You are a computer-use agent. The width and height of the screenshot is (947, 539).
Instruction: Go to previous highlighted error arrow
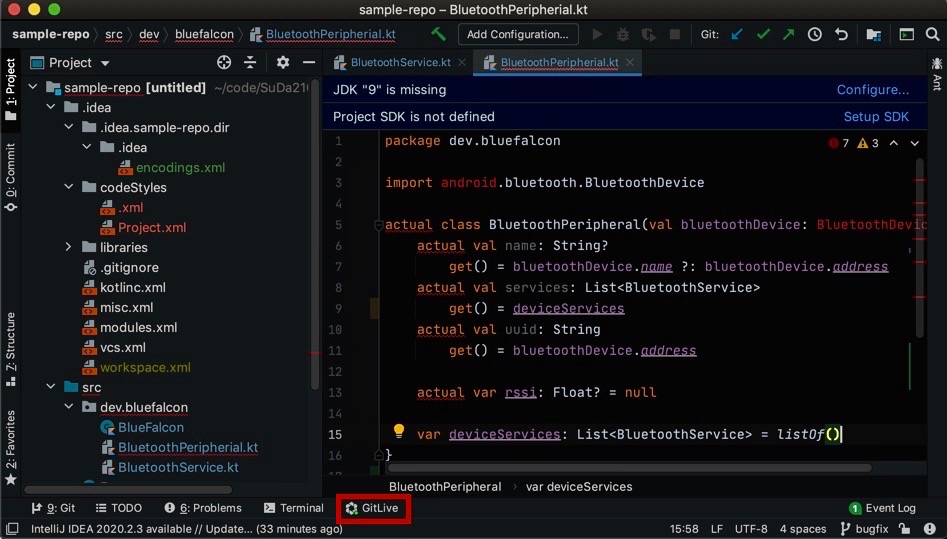click(x=894, y=143)
